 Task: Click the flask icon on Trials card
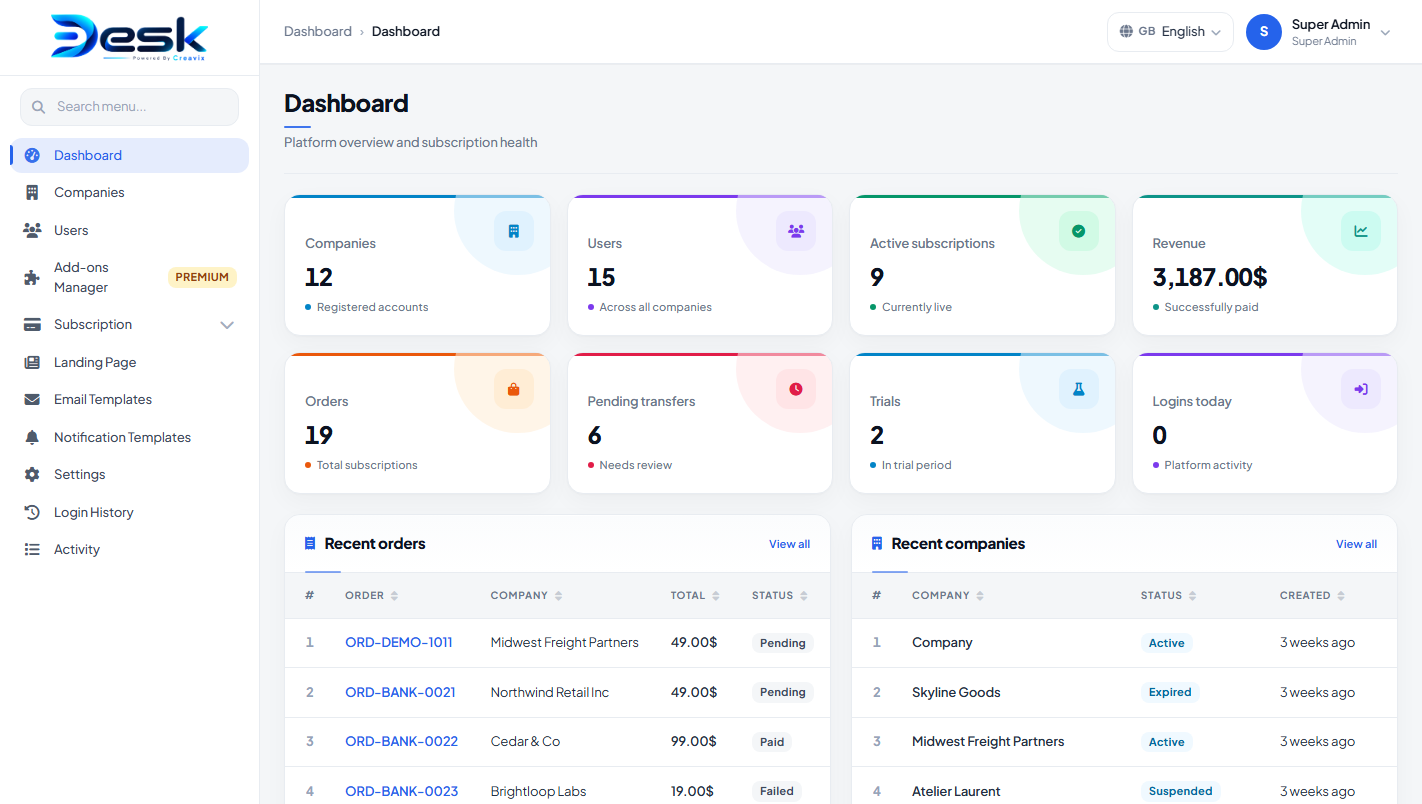click(x=1079, y=389)
